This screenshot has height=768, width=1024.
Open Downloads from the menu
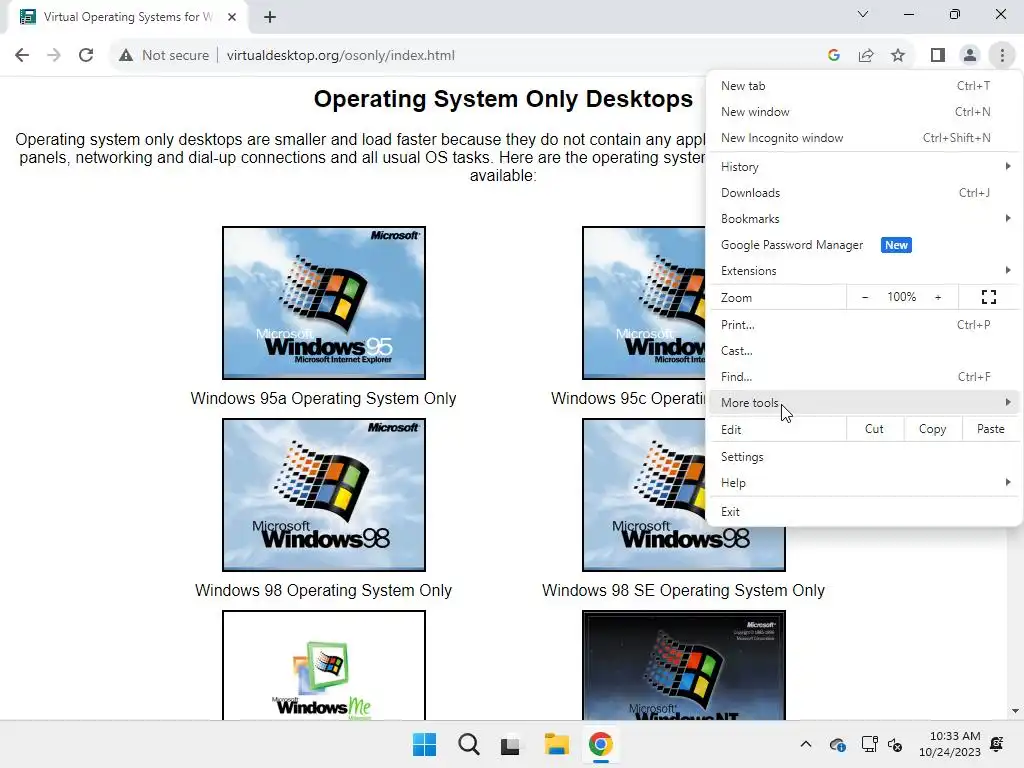coord(865,193)
